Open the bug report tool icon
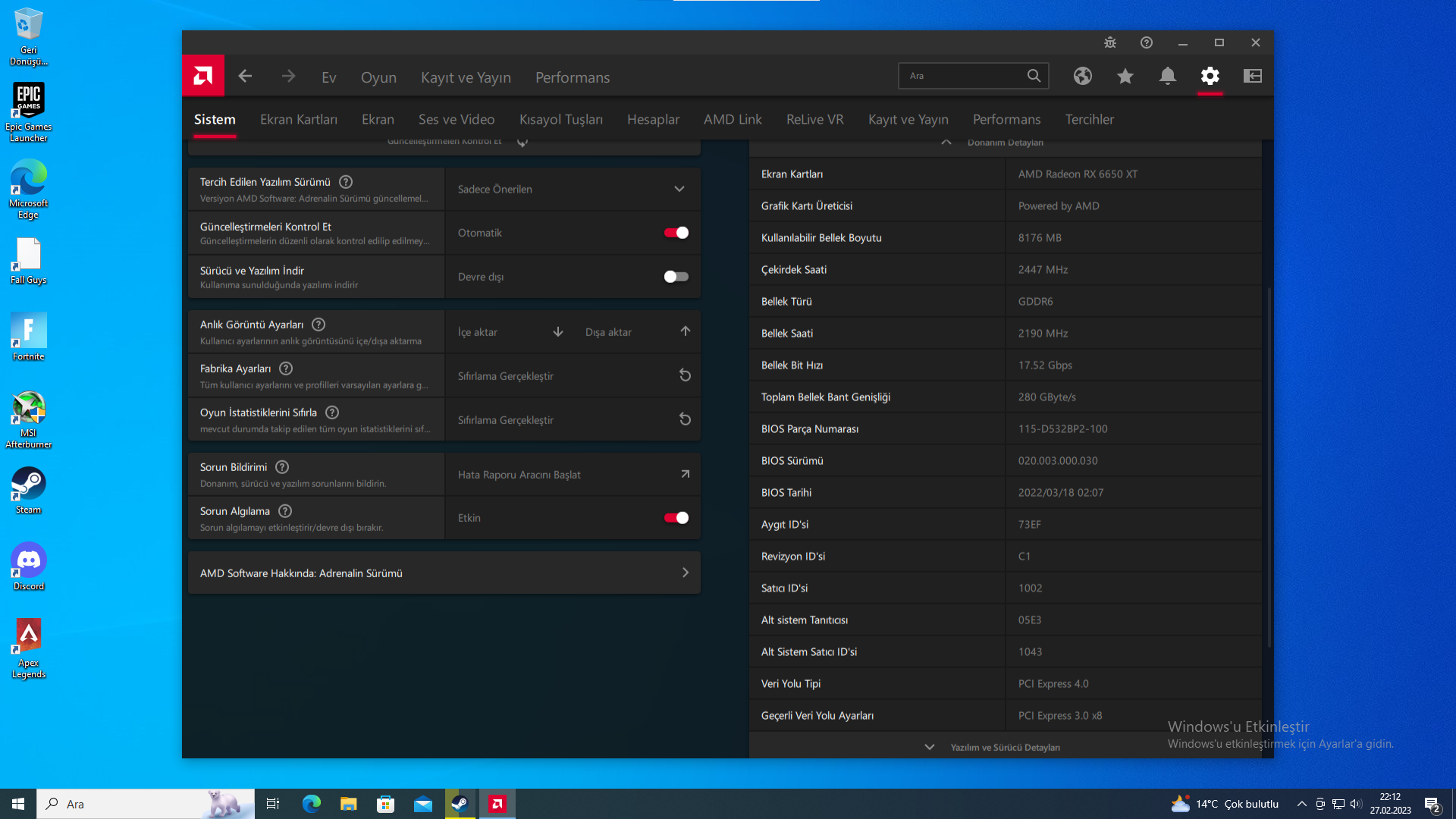Image resolution: width=1456 pixels, height=819 pixels. 1110,42
